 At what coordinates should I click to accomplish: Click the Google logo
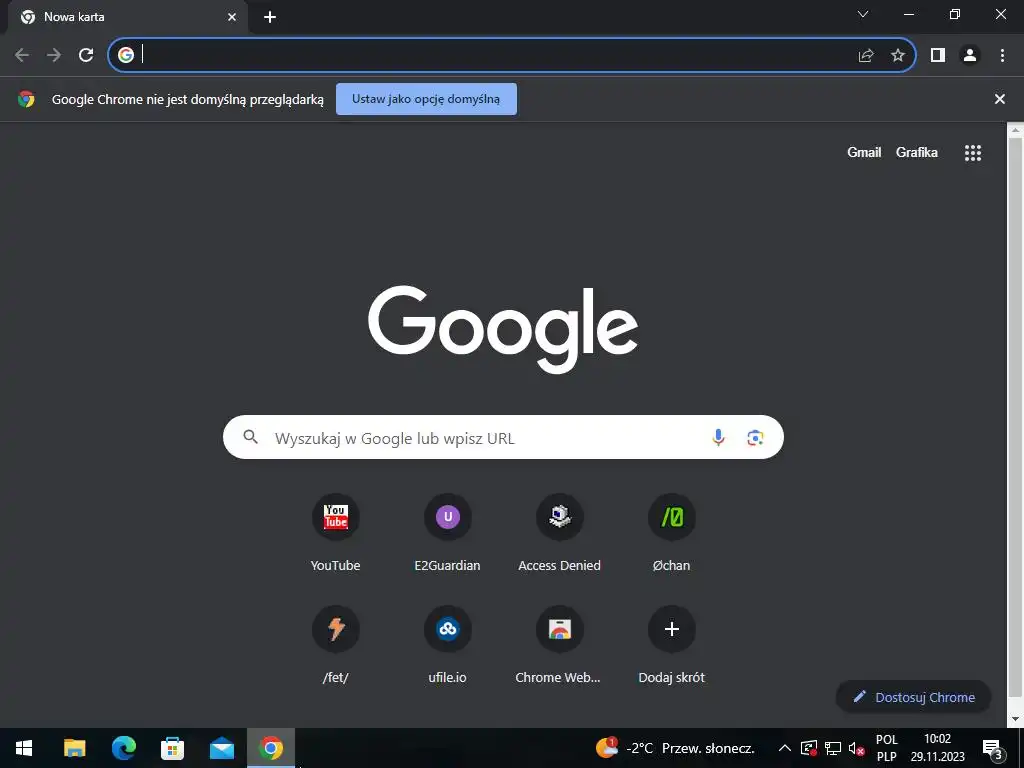[503, 328]
